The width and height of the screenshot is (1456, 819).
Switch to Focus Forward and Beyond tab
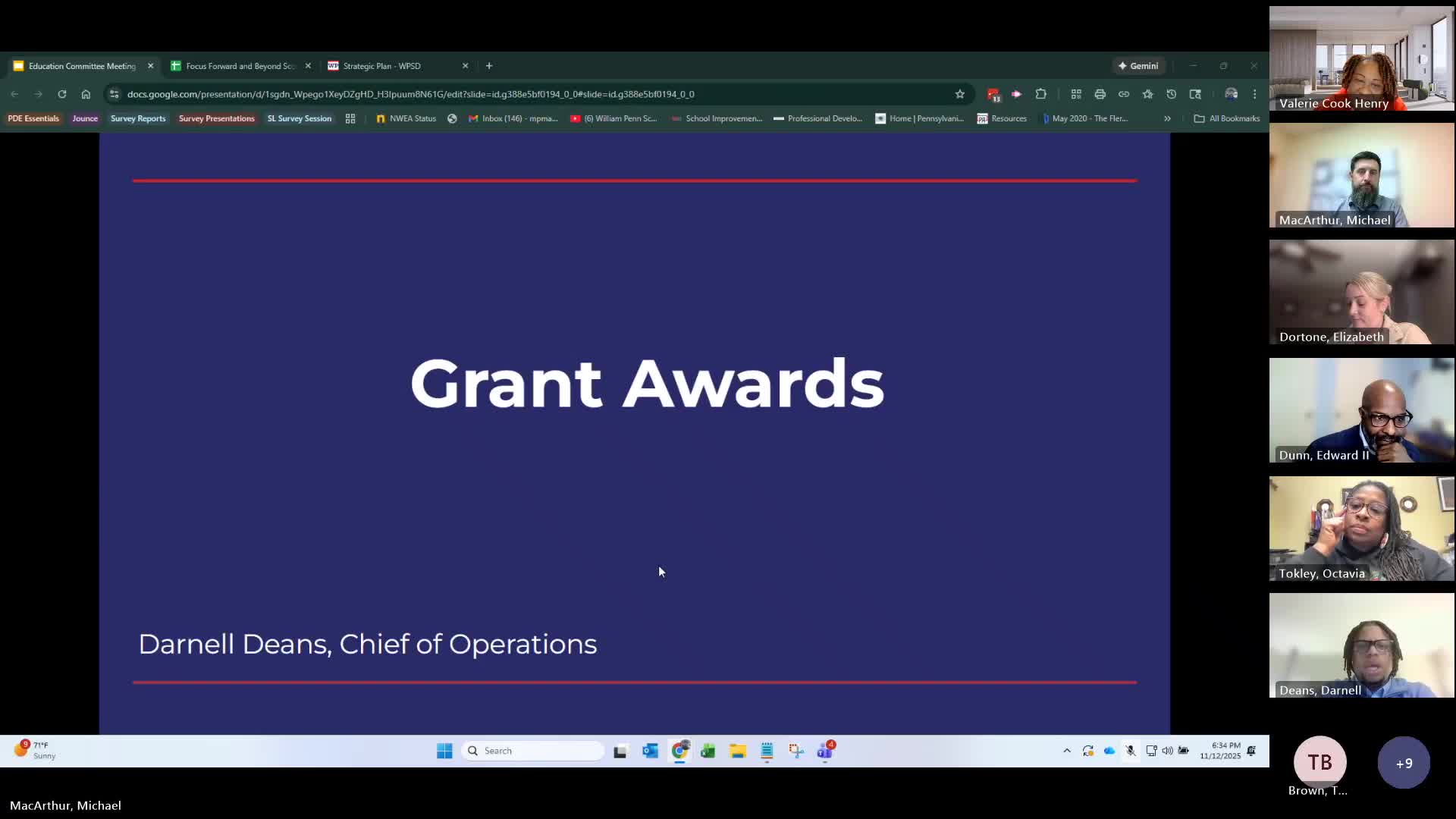pyautogui.click(x=240, y=66)
